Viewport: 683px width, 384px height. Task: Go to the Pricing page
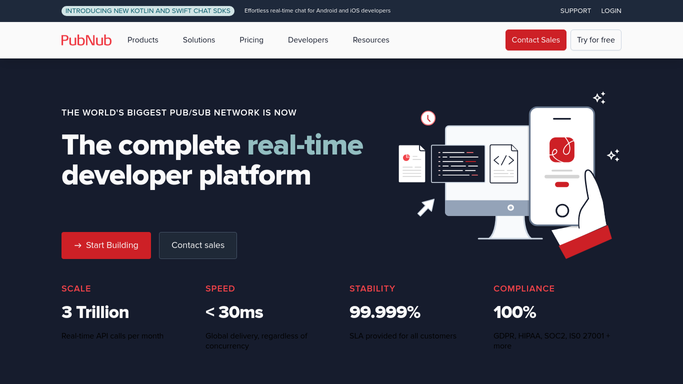tap(251, 40)
